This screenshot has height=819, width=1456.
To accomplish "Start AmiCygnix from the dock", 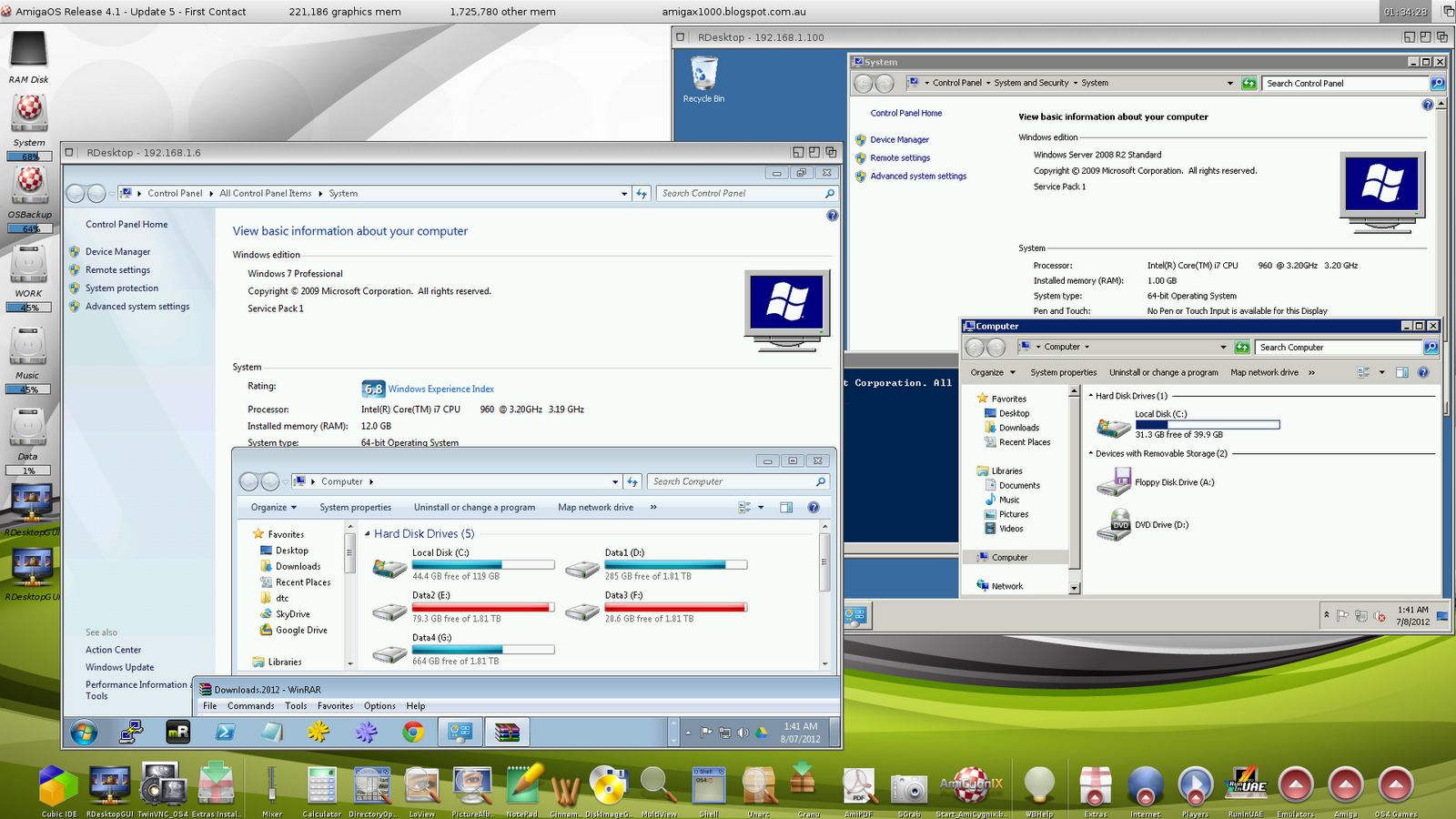I will point(971,784).
